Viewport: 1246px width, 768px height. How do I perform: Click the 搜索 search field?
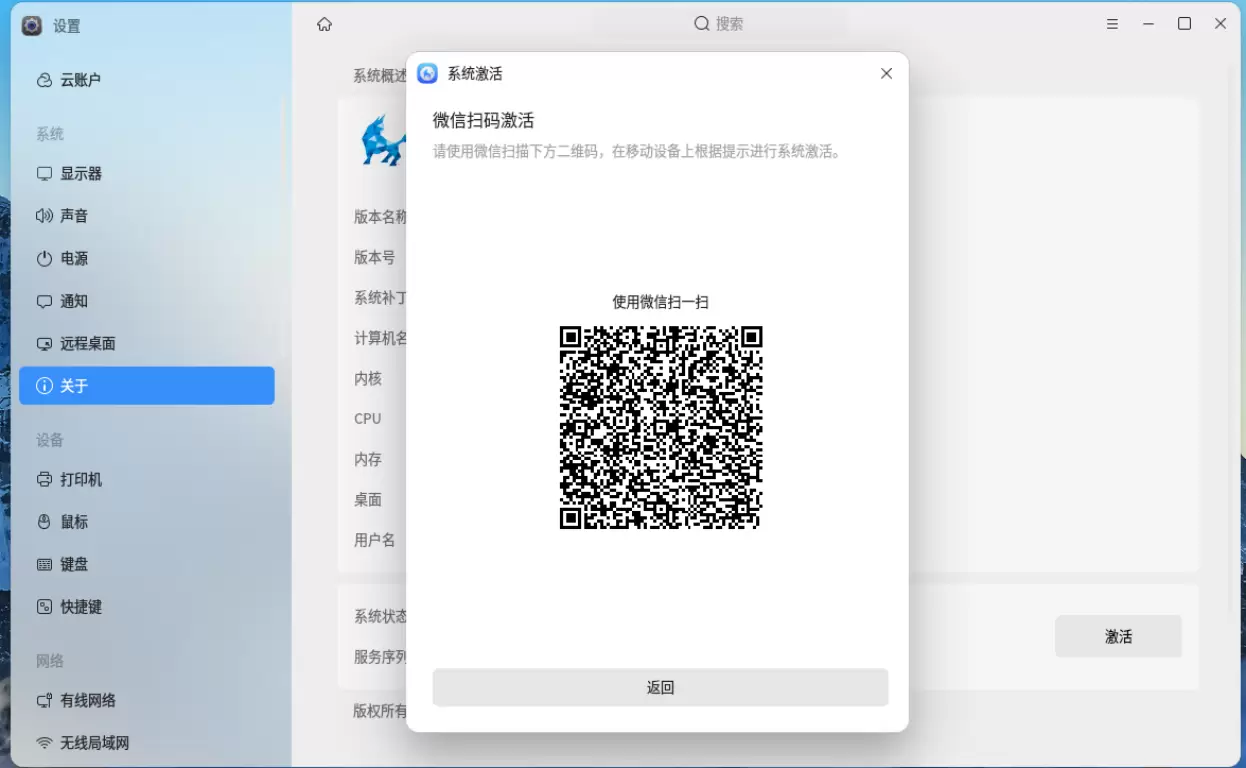(719, 23)
